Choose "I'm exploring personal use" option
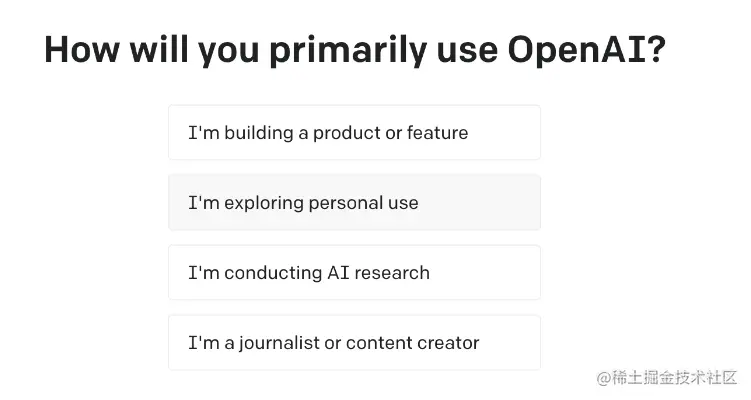751x400 pixels. point(354,202)
